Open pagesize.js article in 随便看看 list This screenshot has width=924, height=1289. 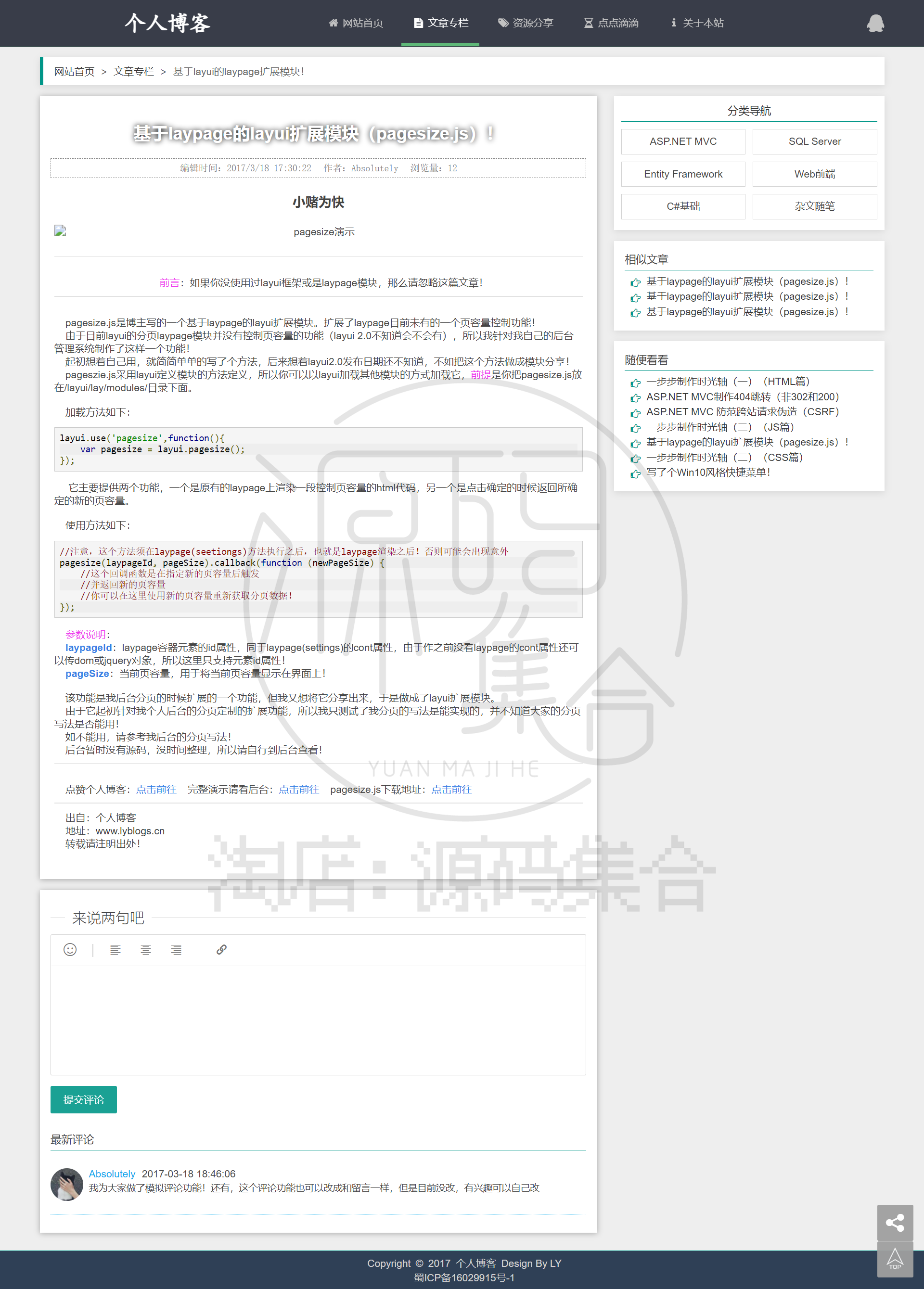coord(747,442)
